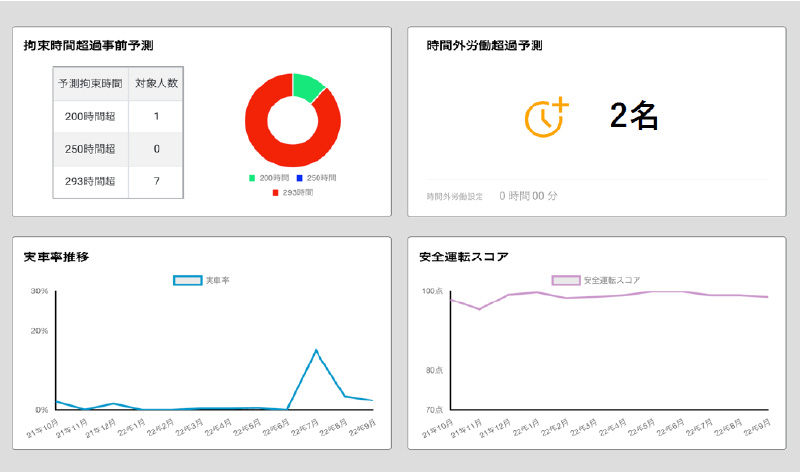The width and height of the screenshot is (800, 473).
Task: Click the 予測拘束時間 column header
Action: tap(90, 84)
